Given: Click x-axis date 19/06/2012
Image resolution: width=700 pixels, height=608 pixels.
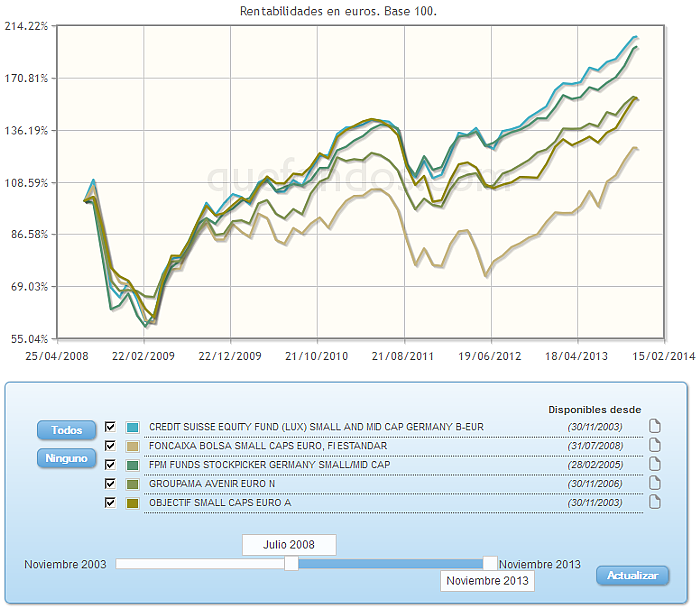Looking at the screenshot, I should pos(490,356).
